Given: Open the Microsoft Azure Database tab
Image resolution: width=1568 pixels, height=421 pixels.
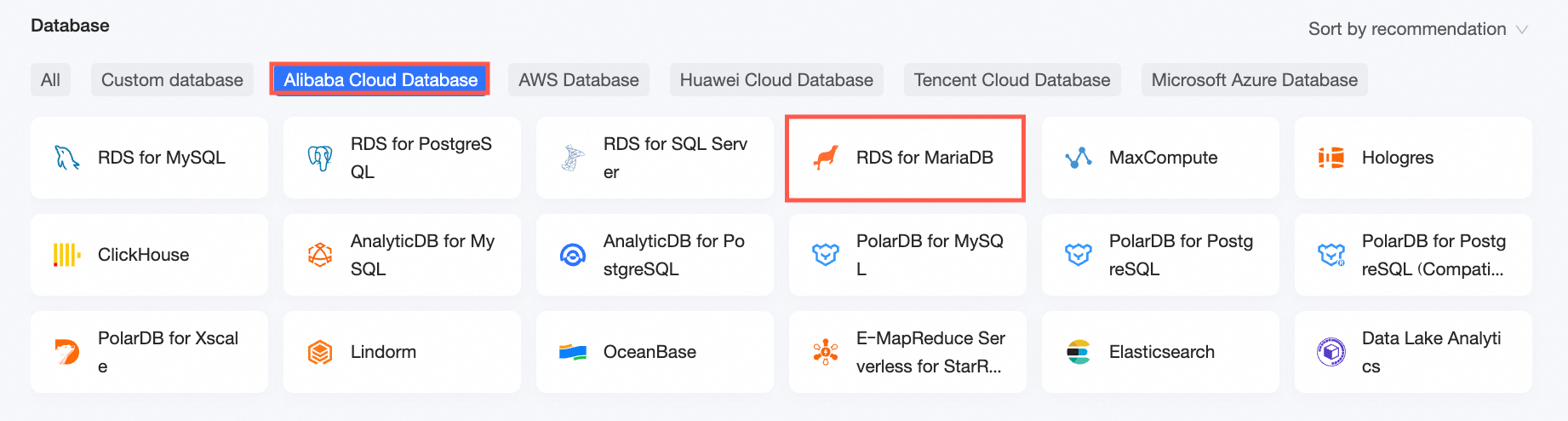Looking at the screenshot, I should [1254, 80].
